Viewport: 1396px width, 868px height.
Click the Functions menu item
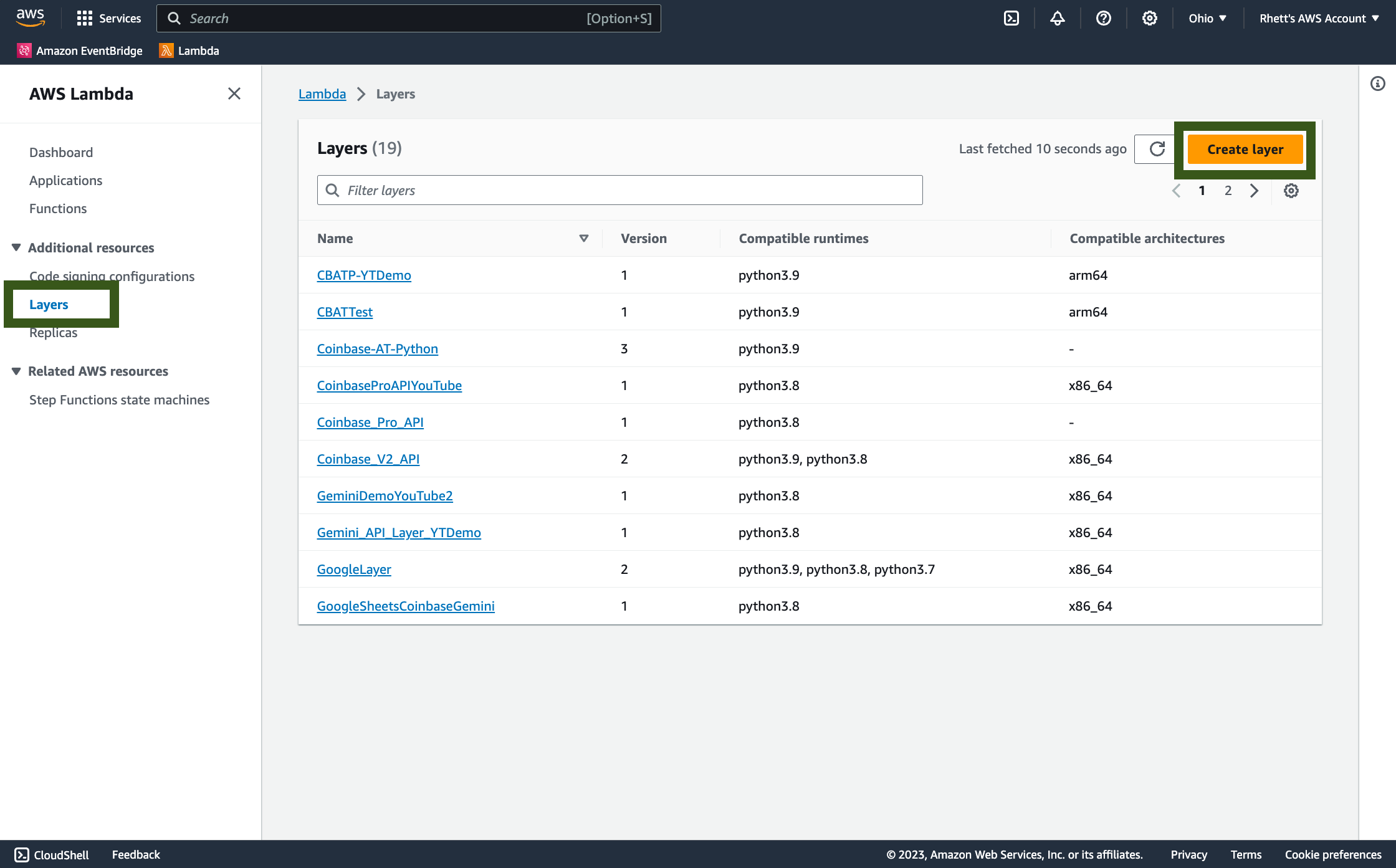tap(58, 207)
